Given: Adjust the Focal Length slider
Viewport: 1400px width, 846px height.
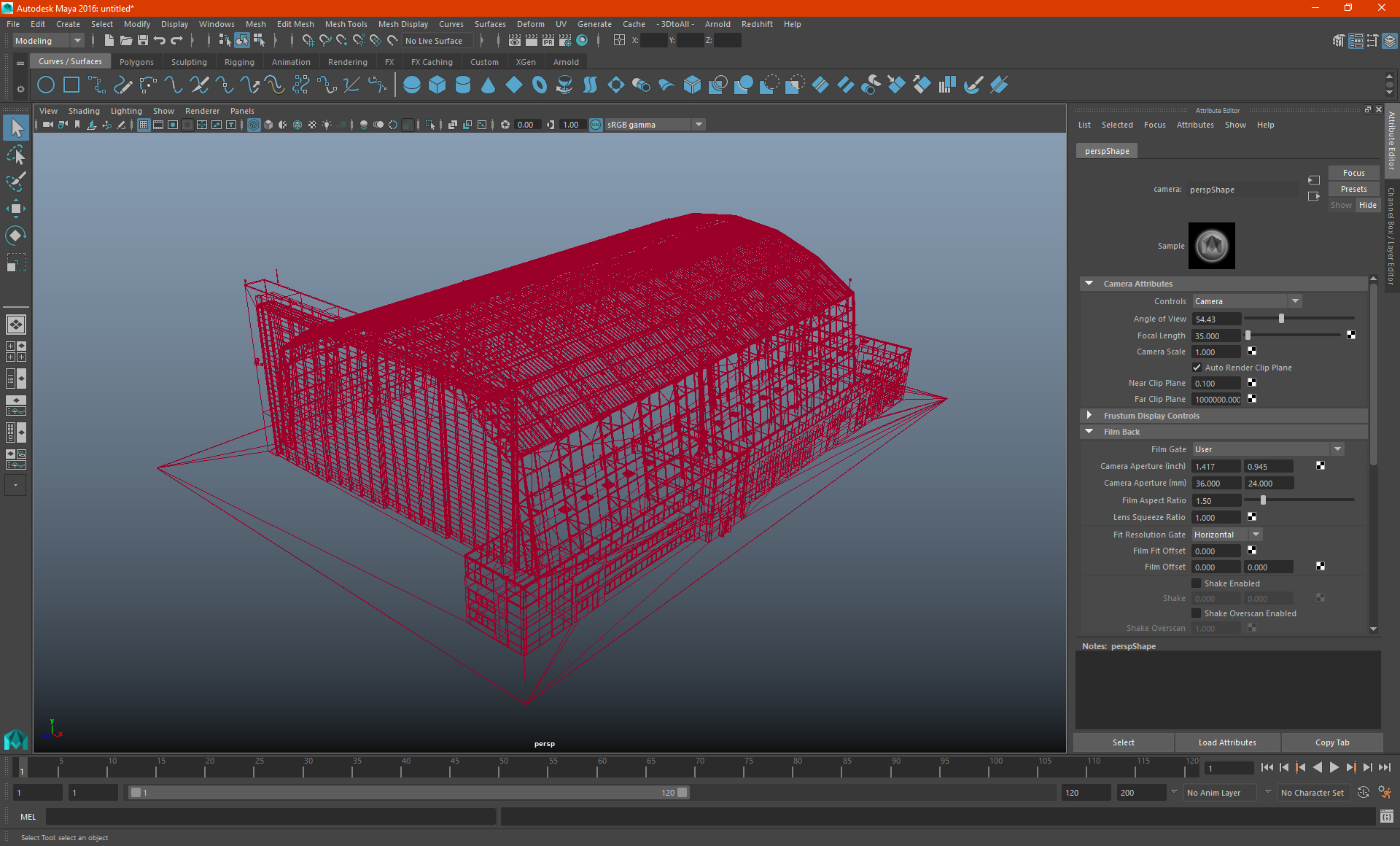Looking at the screenshot, I should coord(1248,335).
